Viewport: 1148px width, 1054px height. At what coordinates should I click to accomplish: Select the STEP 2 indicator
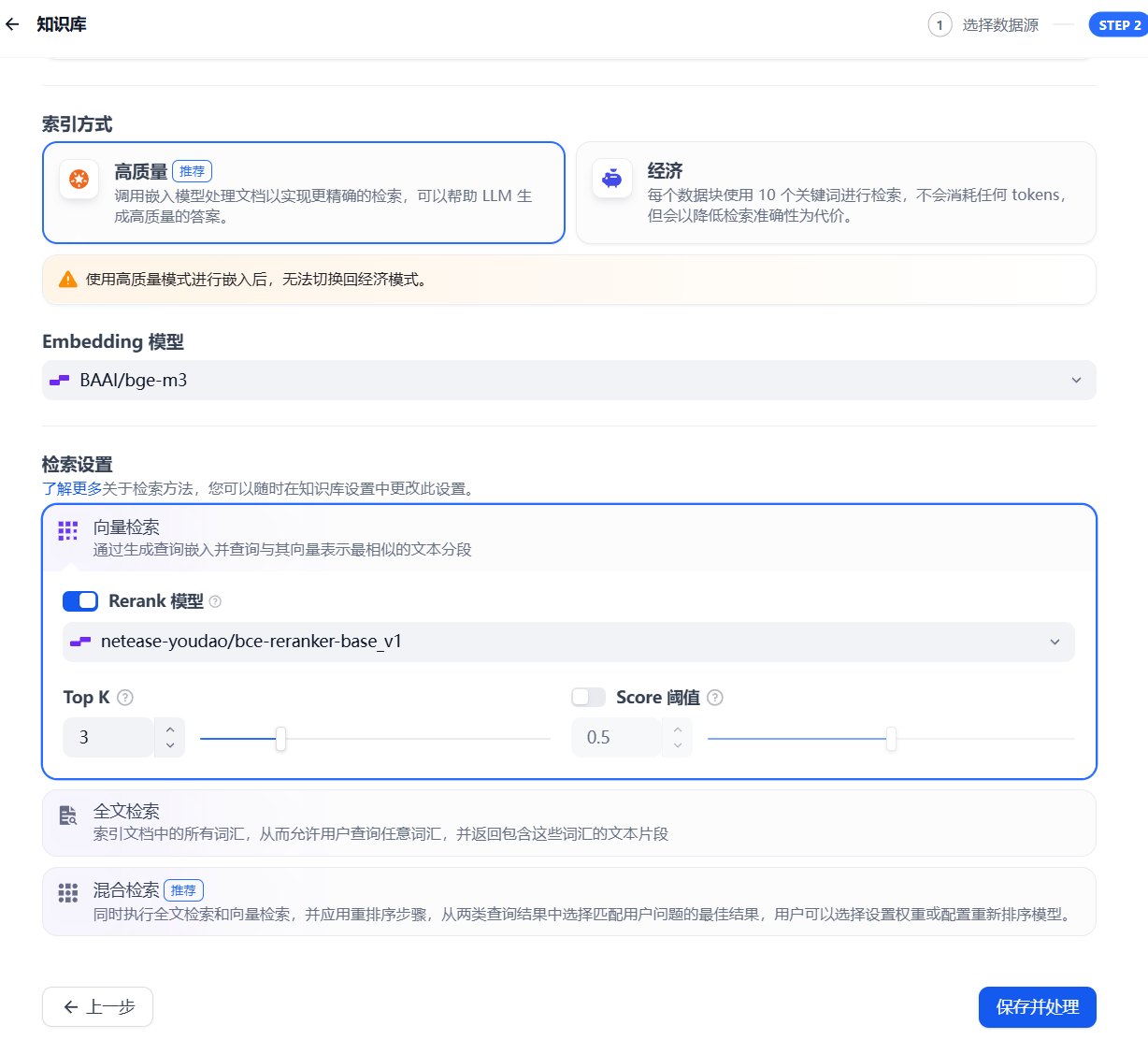pos(1118,25)
